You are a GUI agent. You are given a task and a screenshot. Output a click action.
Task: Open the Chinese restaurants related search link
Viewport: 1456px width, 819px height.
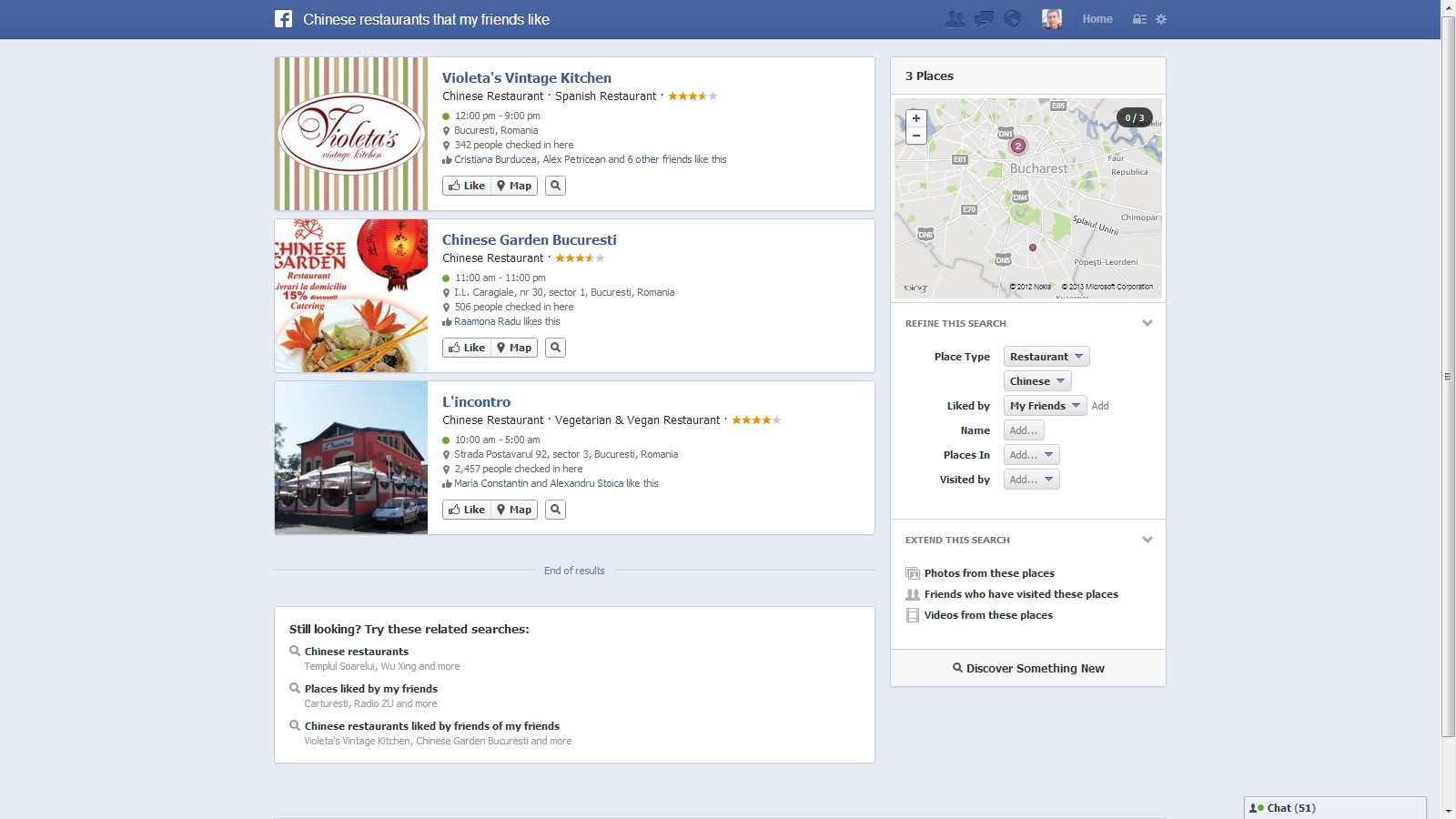356,651
